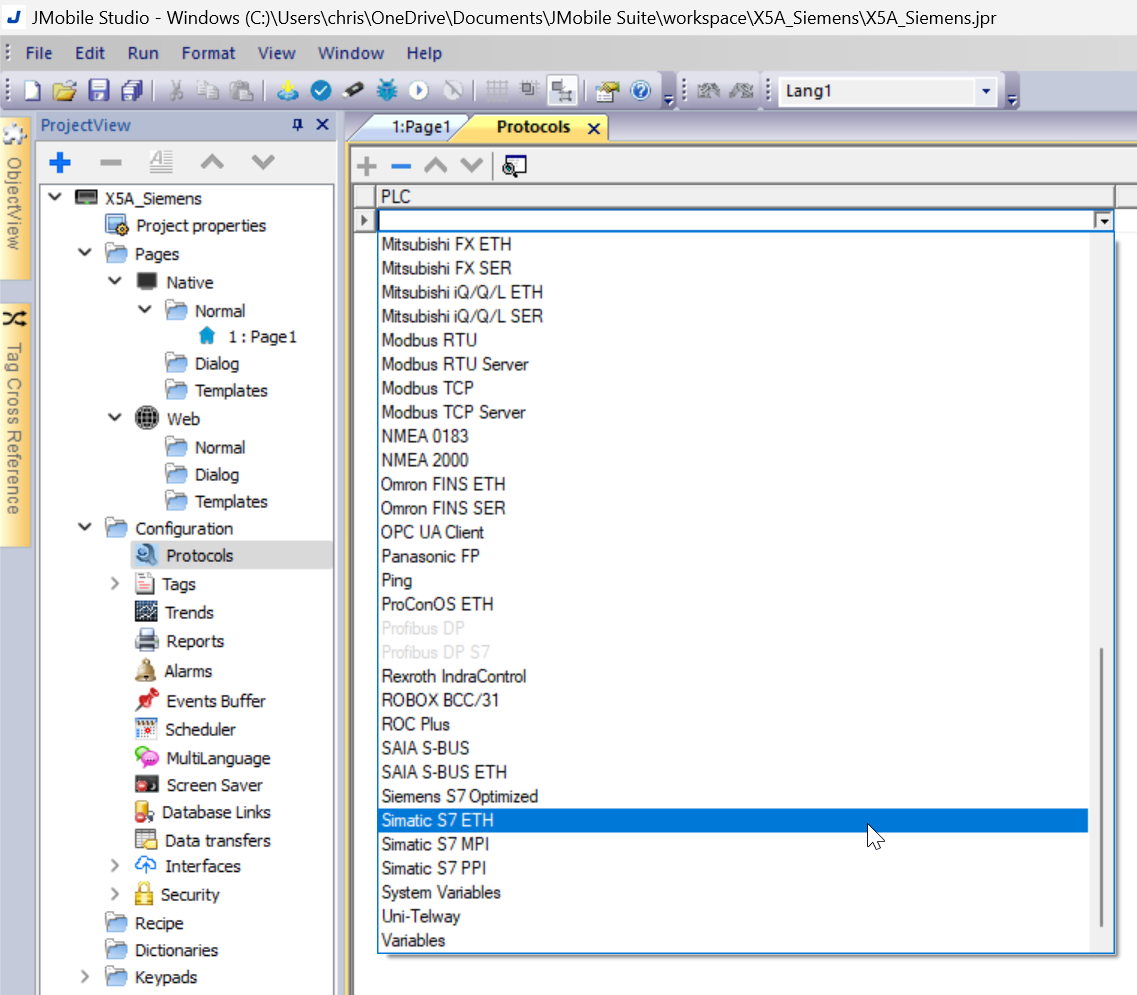1137x995 pixels.
Task: Click the Save All toolbar icon
Action: [132, 91]
